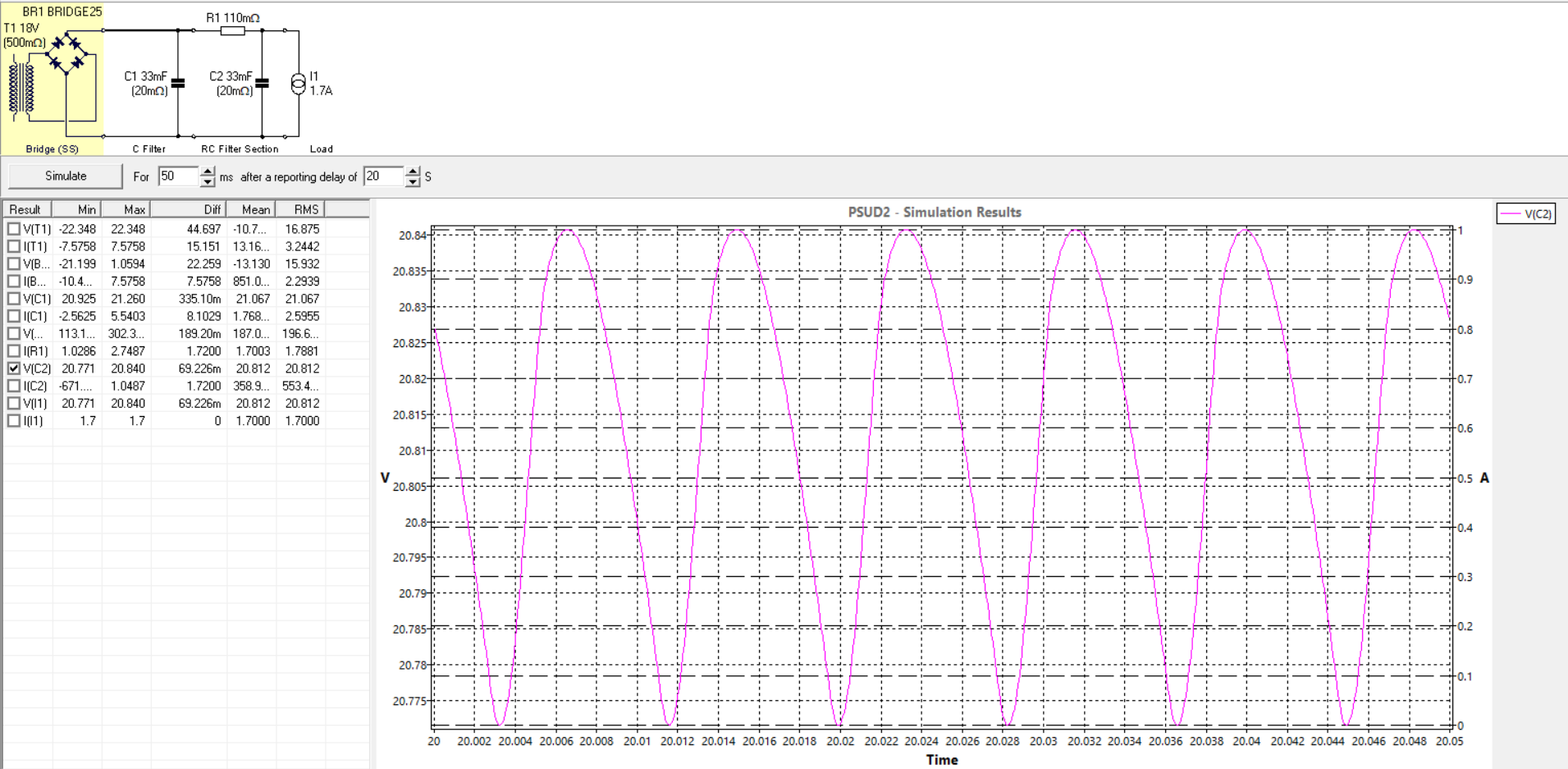This screenshot has height=769, width=1568.
Task: Enable the I(T1) trace checkbox
Action: [x=14, y=246]
